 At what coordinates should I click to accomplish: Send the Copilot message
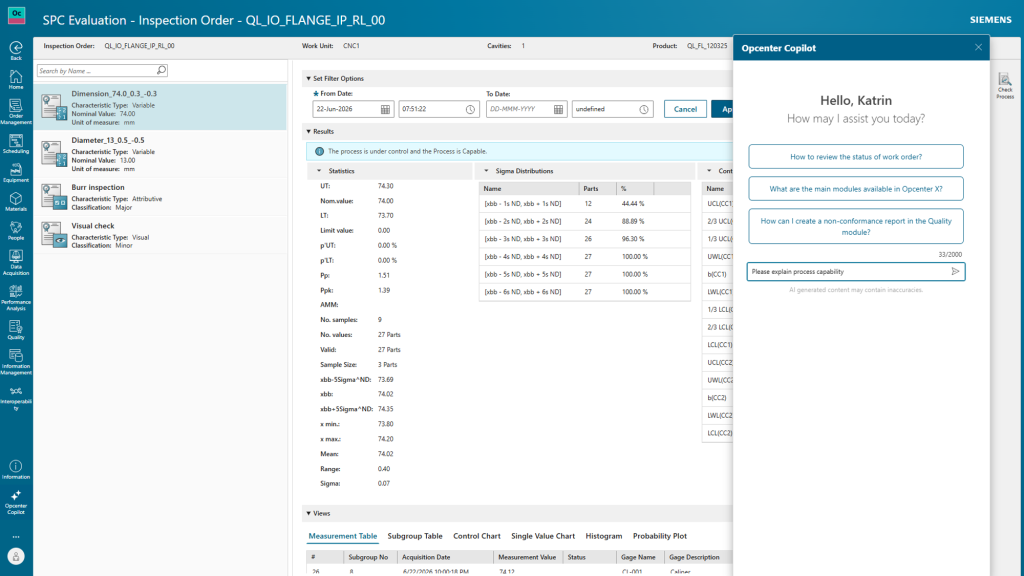[955, 271]
